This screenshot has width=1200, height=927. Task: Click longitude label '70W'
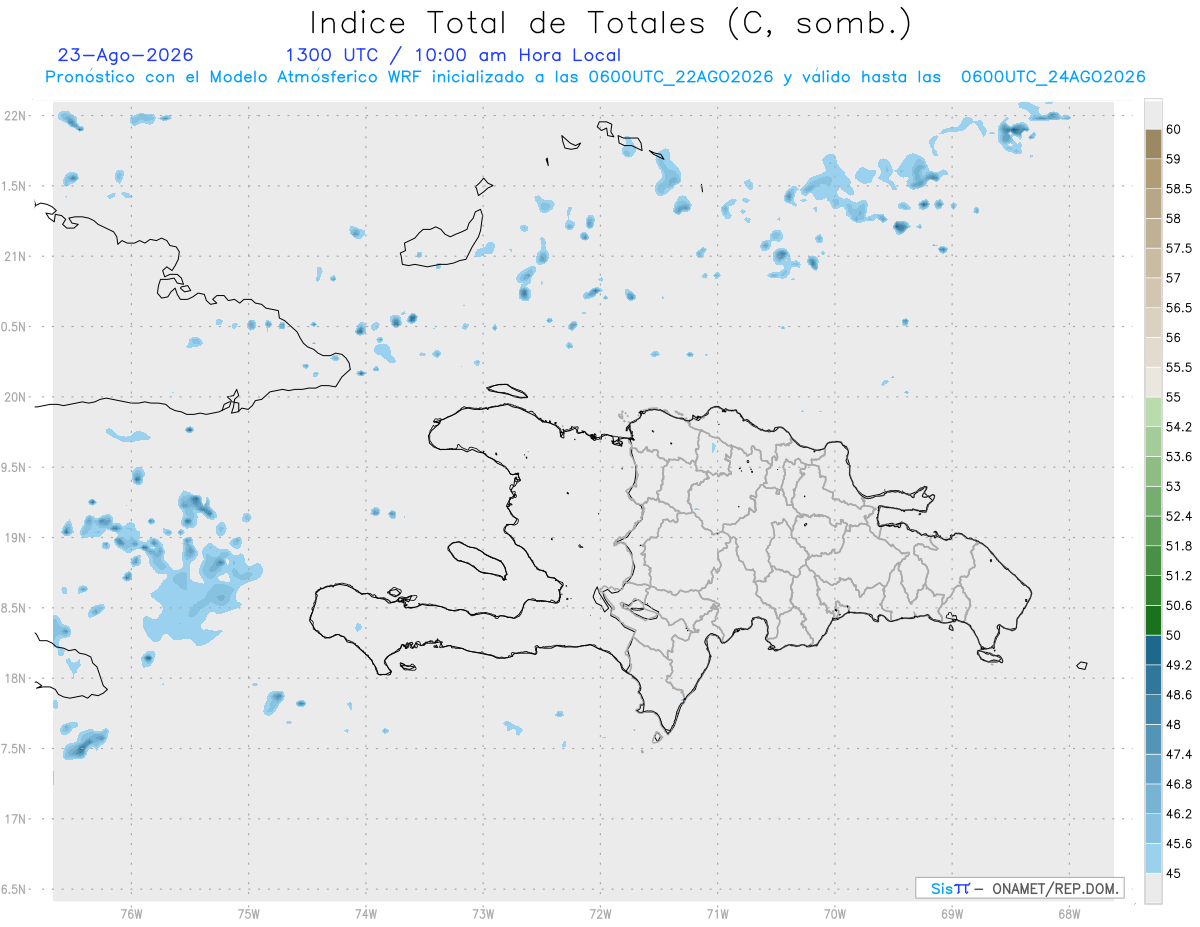(835, 913)
